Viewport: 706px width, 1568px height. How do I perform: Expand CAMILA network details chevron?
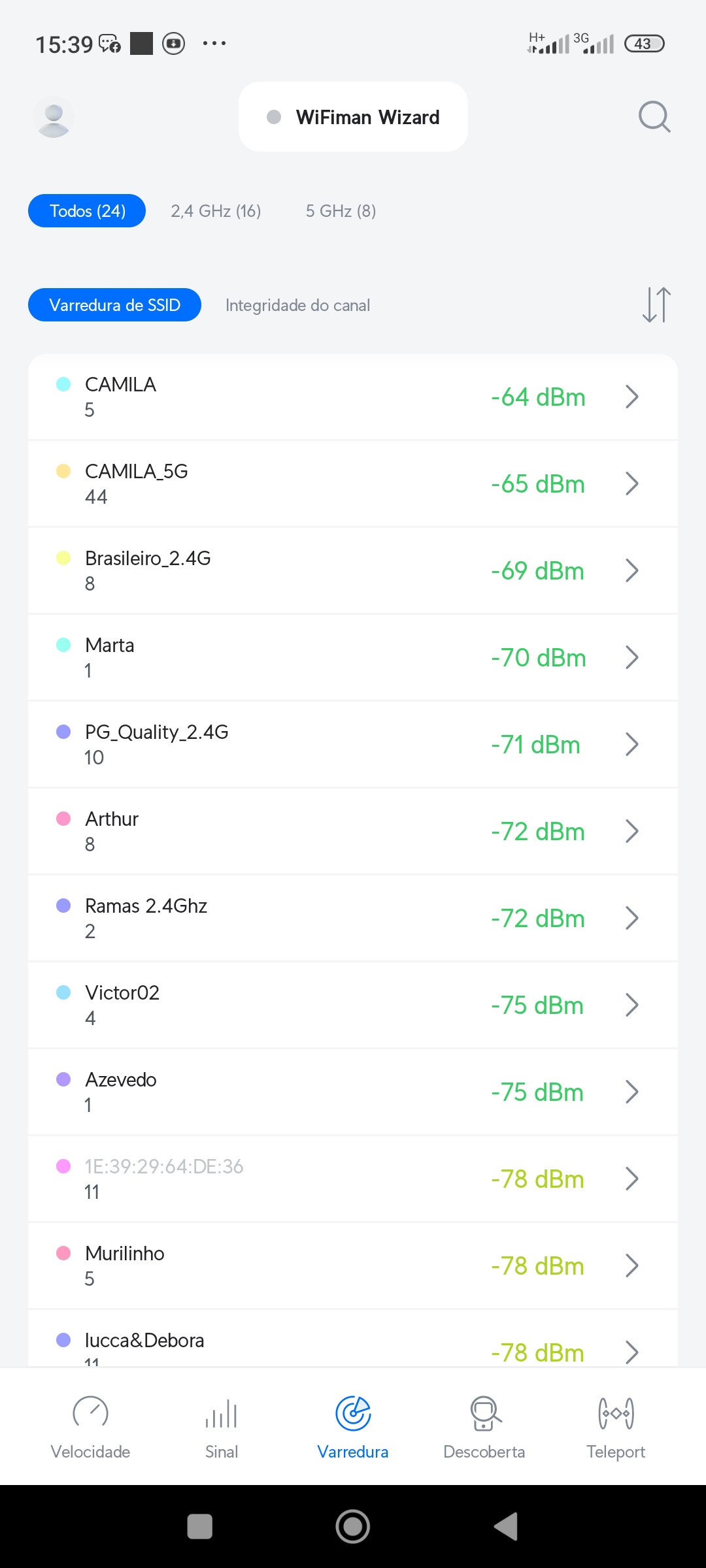click(x=631, y=397)
